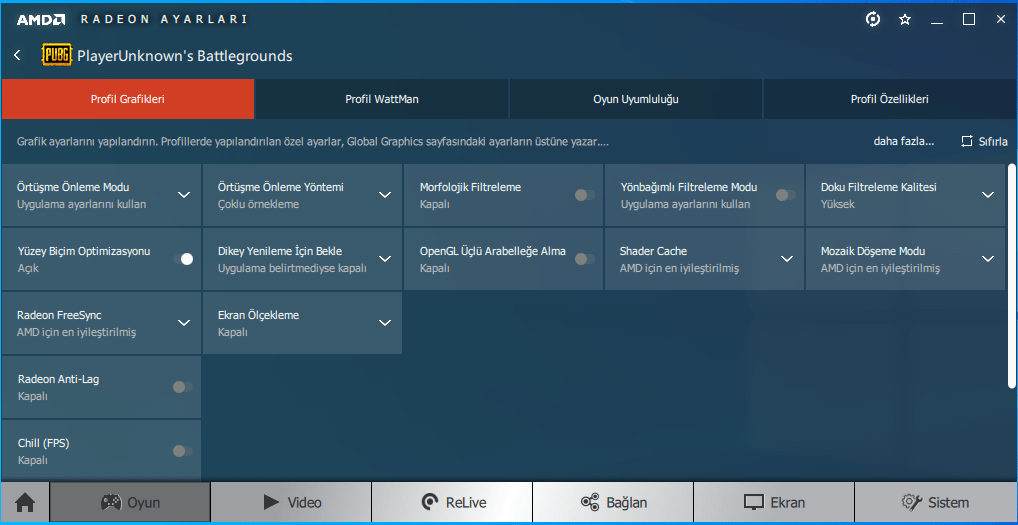The height and width of the screenshot is (525, 1018).
Task: Click the Sıfırla reset icon
Action: click(x=967, y=141)
